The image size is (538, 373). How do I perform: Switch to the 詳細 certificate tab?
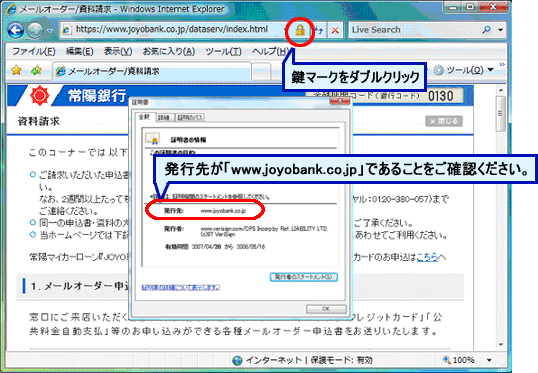point(164,118)
